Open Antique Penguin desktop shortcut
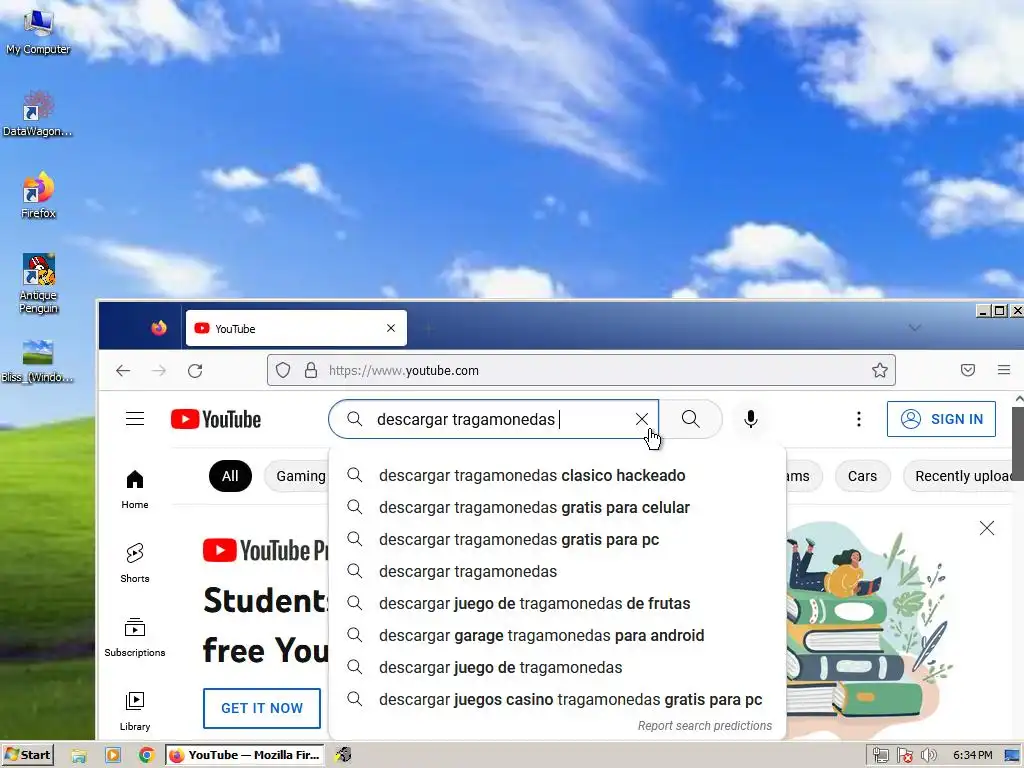The width and height of the screenshot is (1024, 768). [38, 283]
